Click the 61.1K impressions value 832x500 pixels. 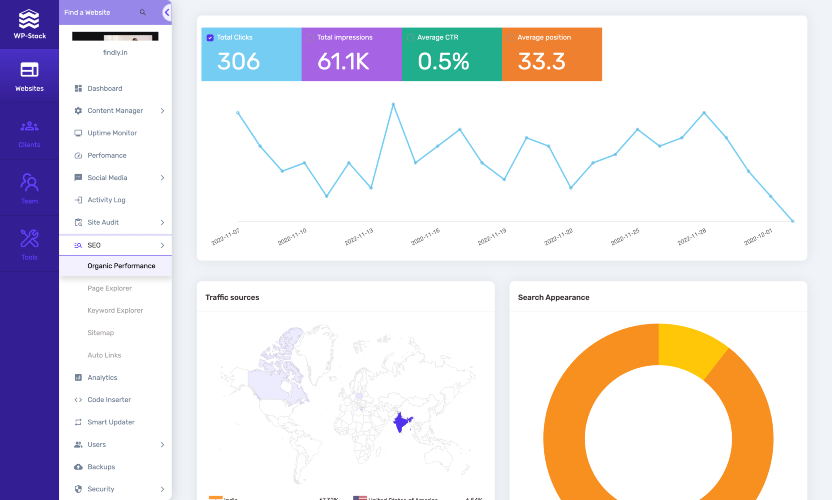pos(343,62)
